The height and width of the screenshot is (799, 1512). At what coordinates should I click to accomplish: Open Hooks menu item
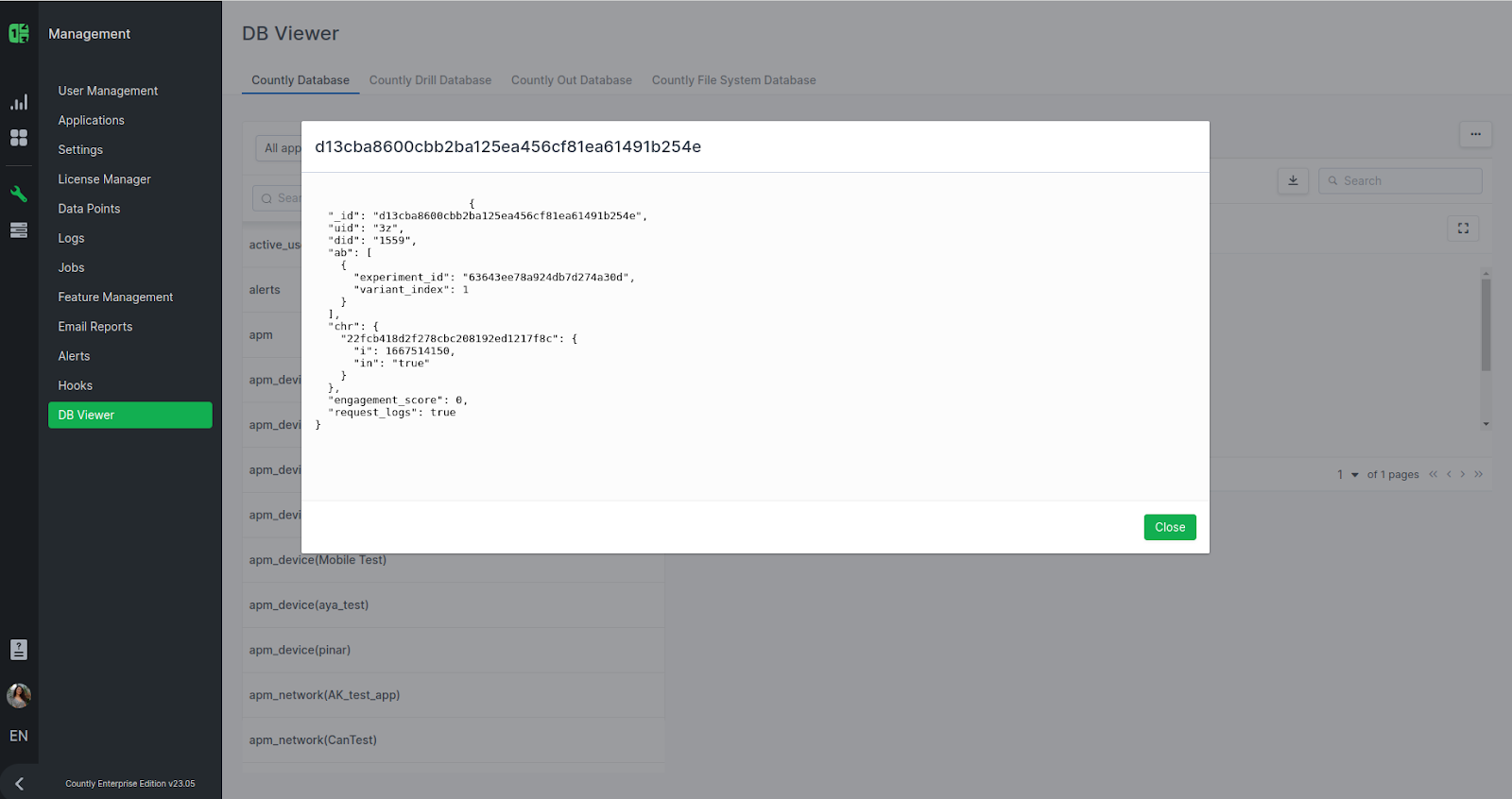75,385
